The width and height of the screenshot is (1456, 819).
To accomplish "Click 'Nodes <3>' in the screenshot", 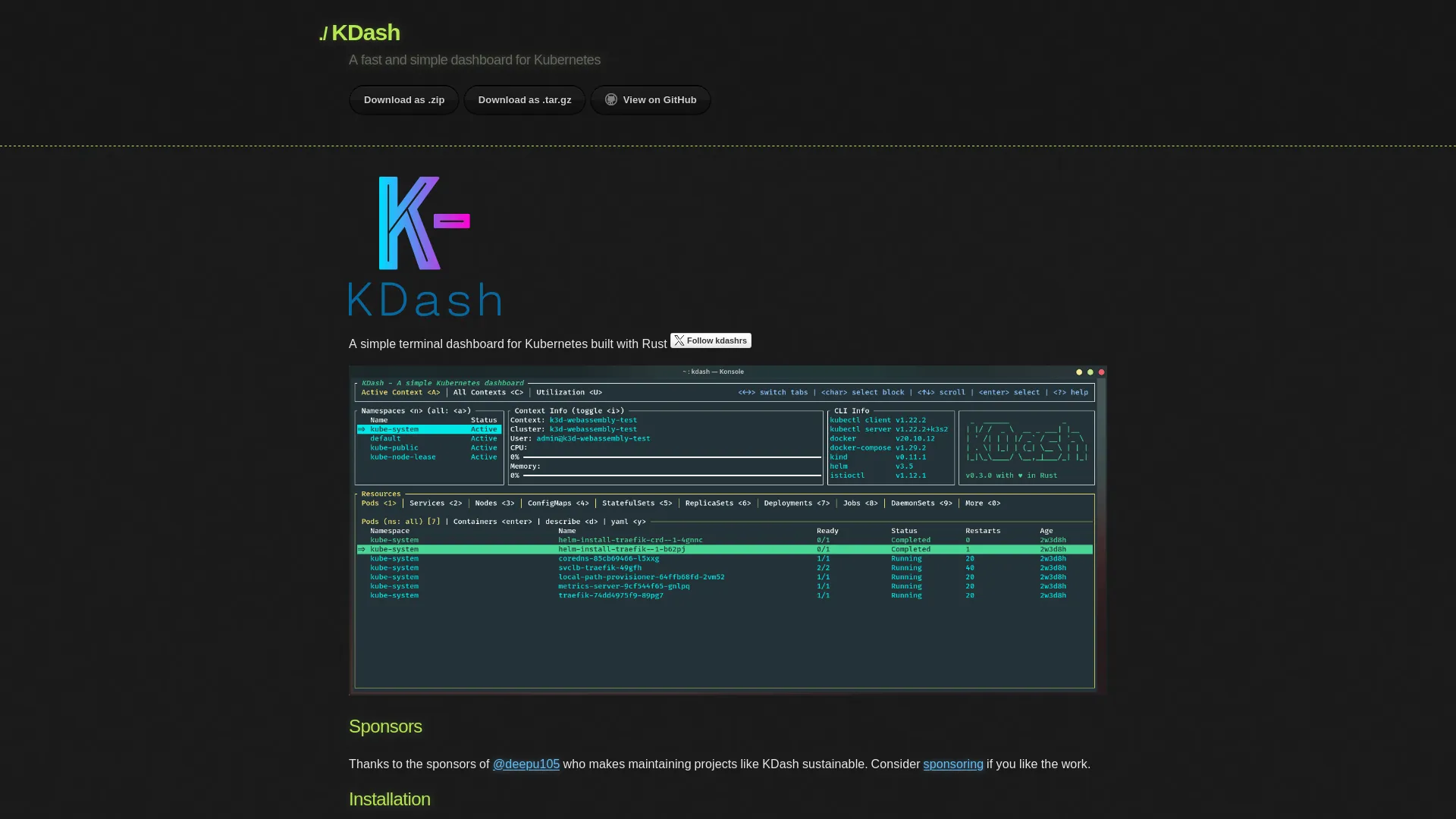I will pyautogui.click(x=494, y=504).
